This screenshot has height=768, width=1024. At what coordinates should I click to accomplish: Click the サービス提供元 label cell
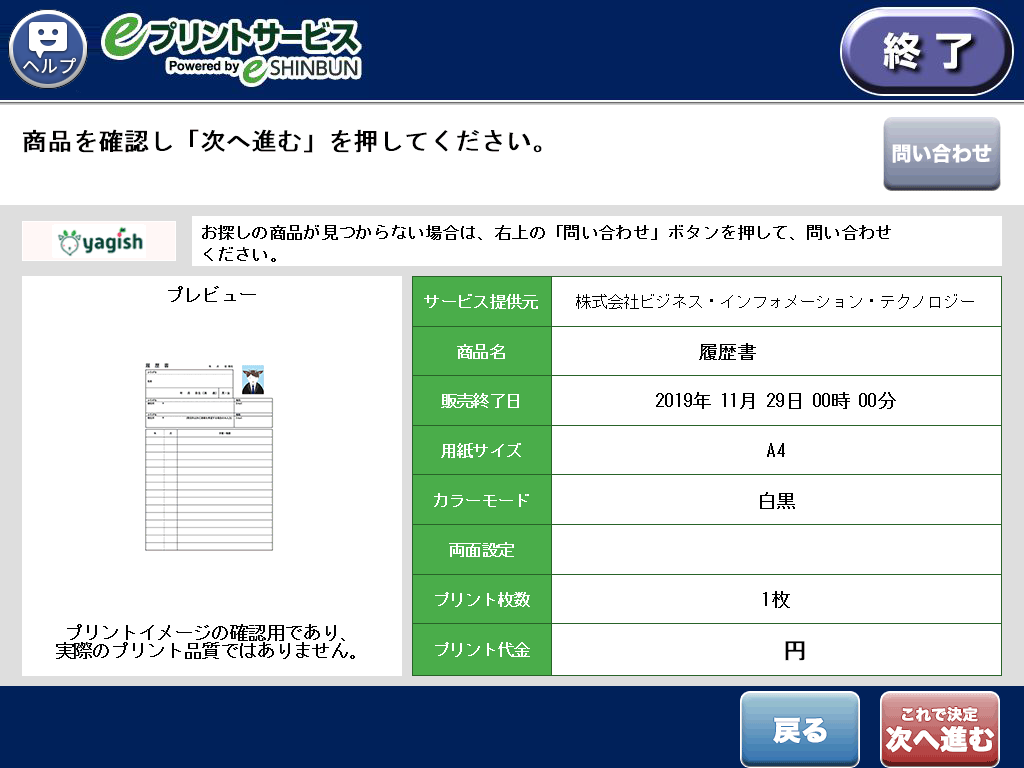(x=482, y=302)
